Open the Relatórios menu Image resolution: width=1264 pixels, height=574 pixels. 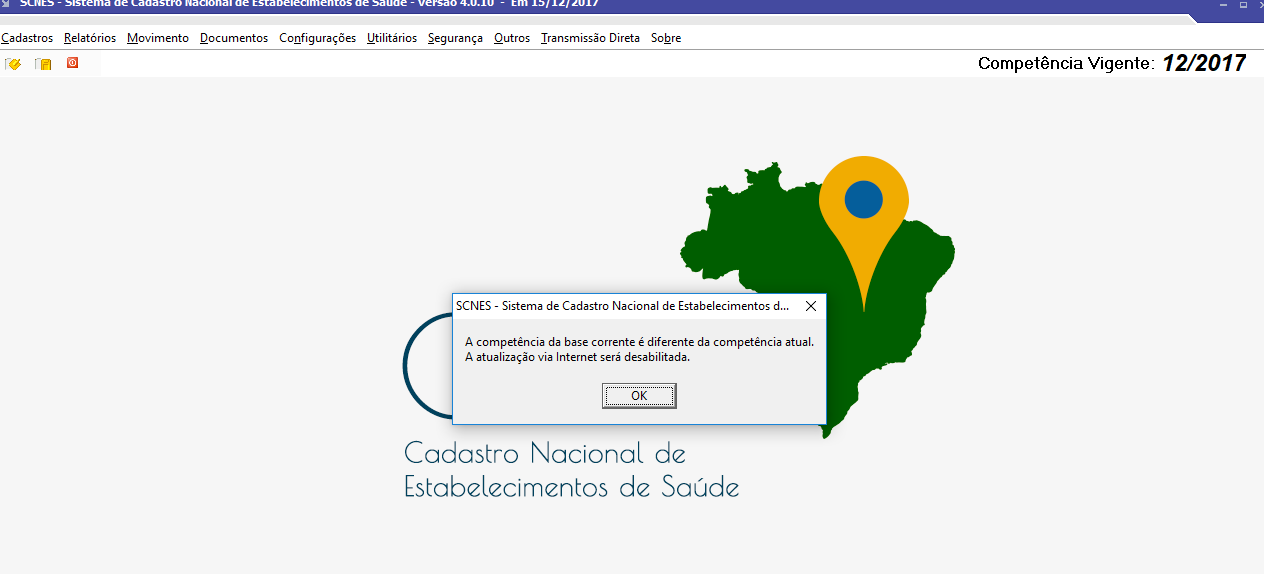(x=90, y=38)
